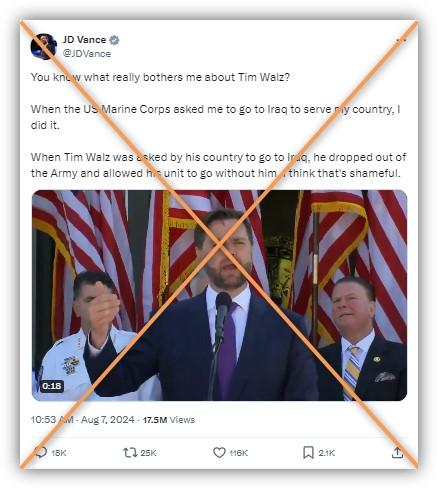Click the 0:18 video duration badge
Screen dimensions: 438x489
click(52, 386)
